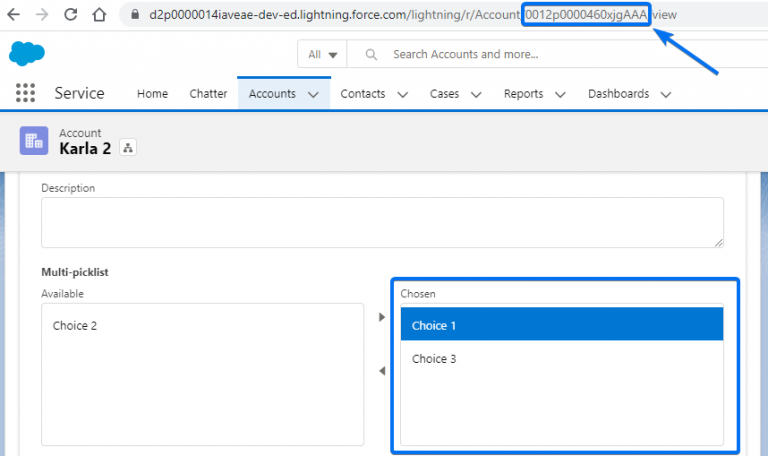The image size is (768, 456).
Task: Grab the Description textarea resize handle
Action: (719, 242)
